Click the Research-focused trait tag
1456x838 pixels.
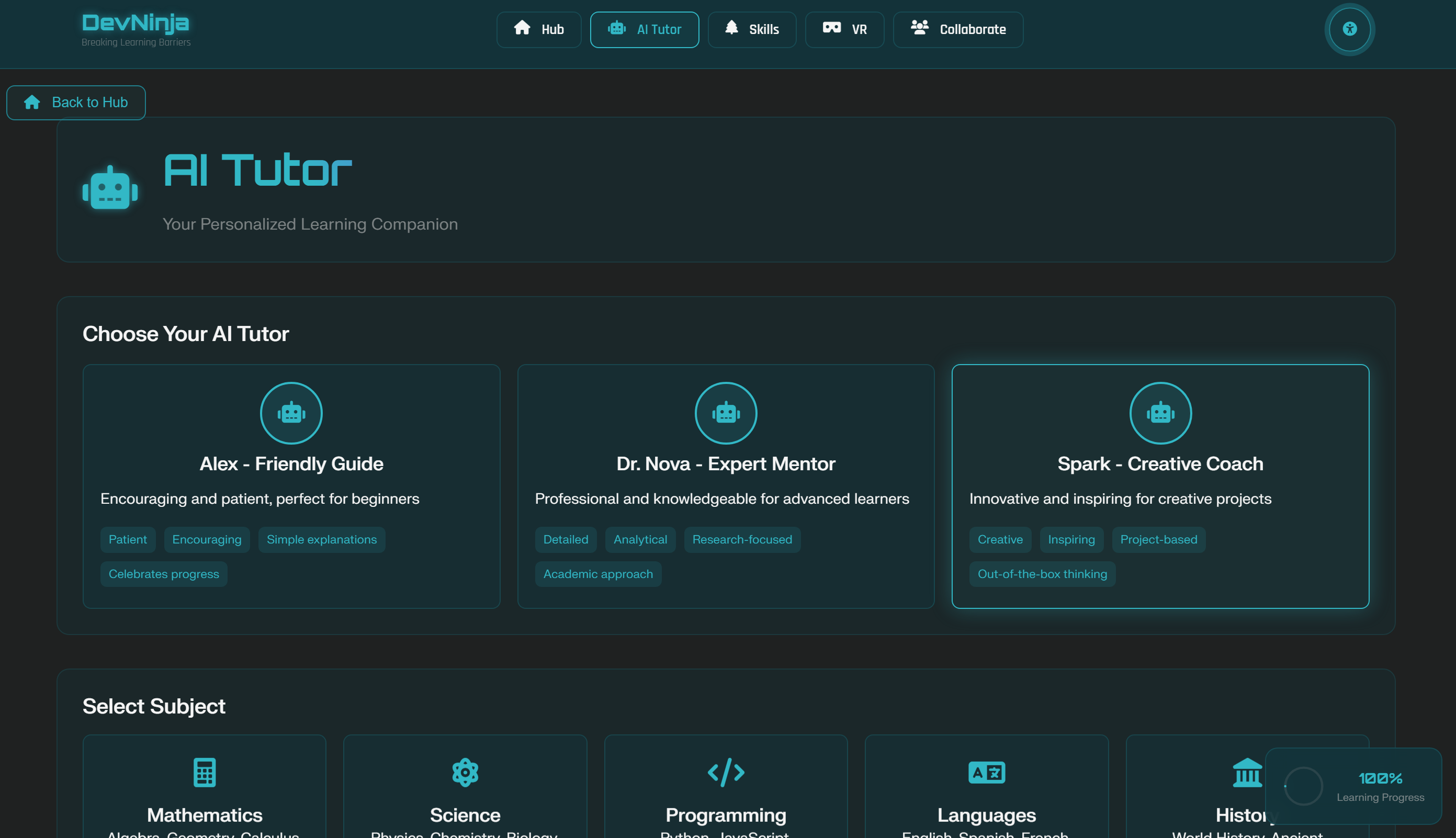(x=742, y=539)
